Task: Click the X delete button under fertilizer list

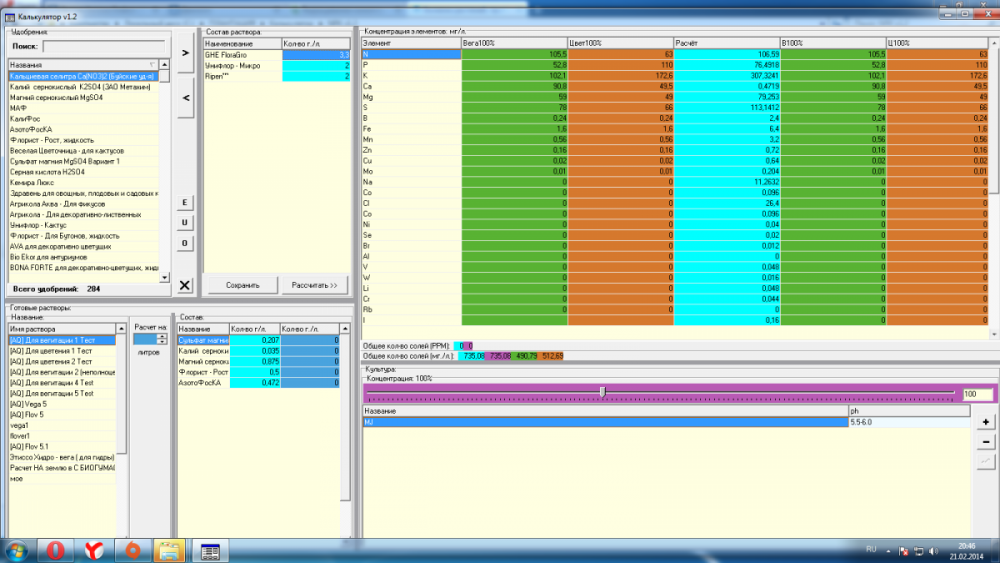Action: [x=185, y=285]
